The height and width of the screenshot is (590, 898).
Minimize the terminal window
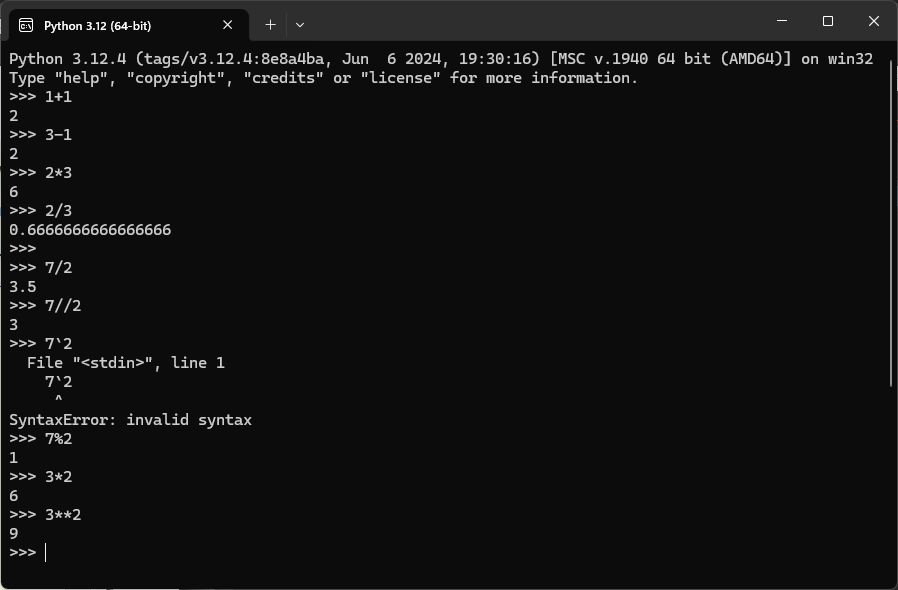(x=782, y=22)
